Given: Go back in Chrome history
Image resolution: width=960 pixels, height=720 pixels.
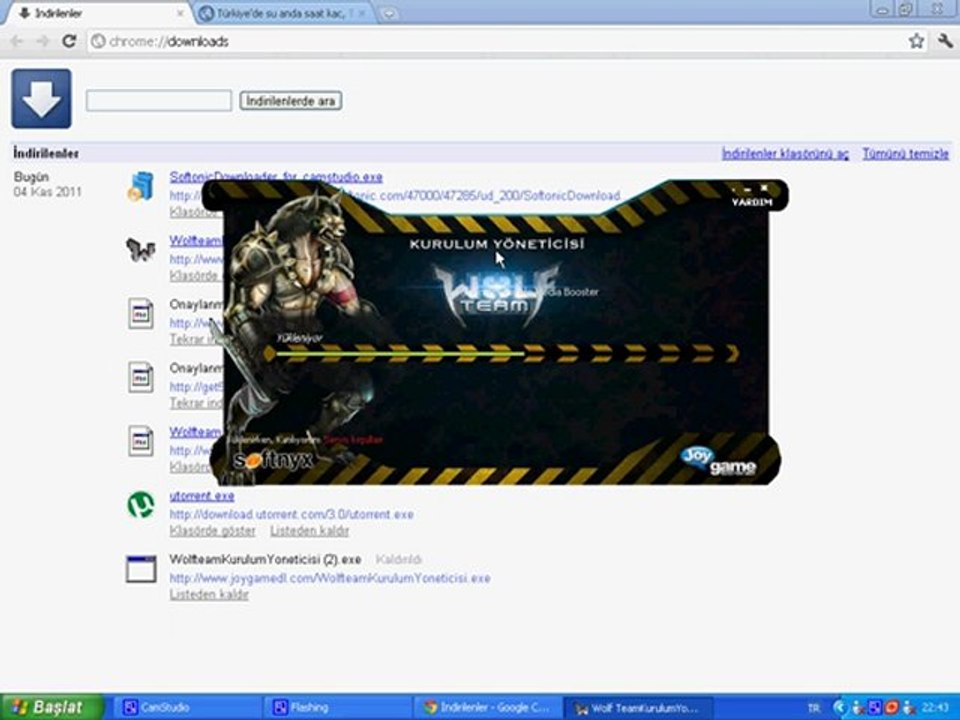Looking at the screenshot, I should [17, 42].
